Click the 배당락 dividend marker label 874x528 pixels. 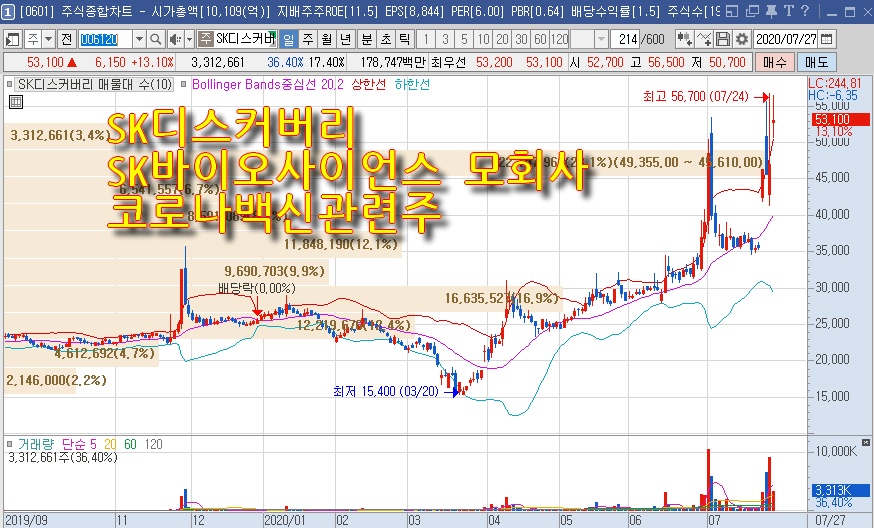(x=257, y=288)
